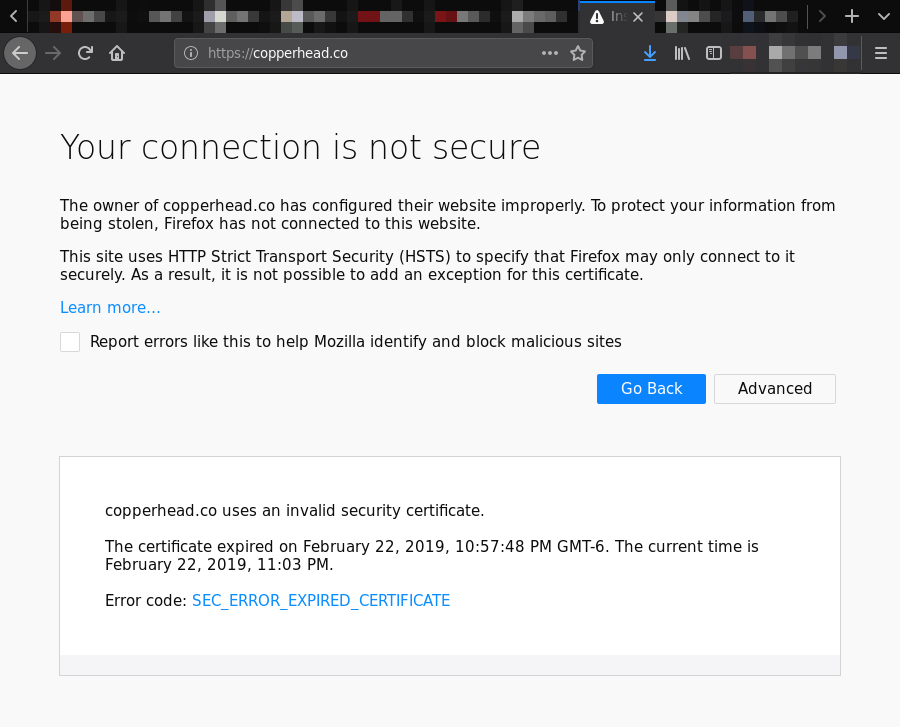Click the text 'copperhead.co uses an invalid security certificate.'
The height and width of the screenshot is (727, 900).
(x=294, y=510)
